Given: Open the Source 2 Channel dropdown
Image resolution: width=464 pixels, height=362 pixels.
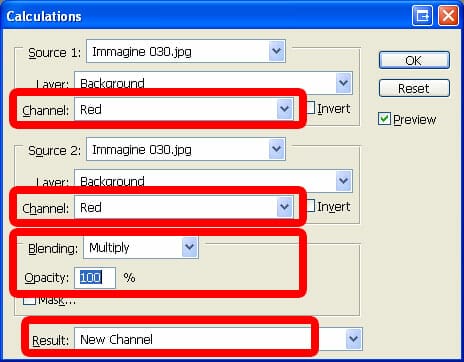Looking at the screenshot, I should (184, 207).
